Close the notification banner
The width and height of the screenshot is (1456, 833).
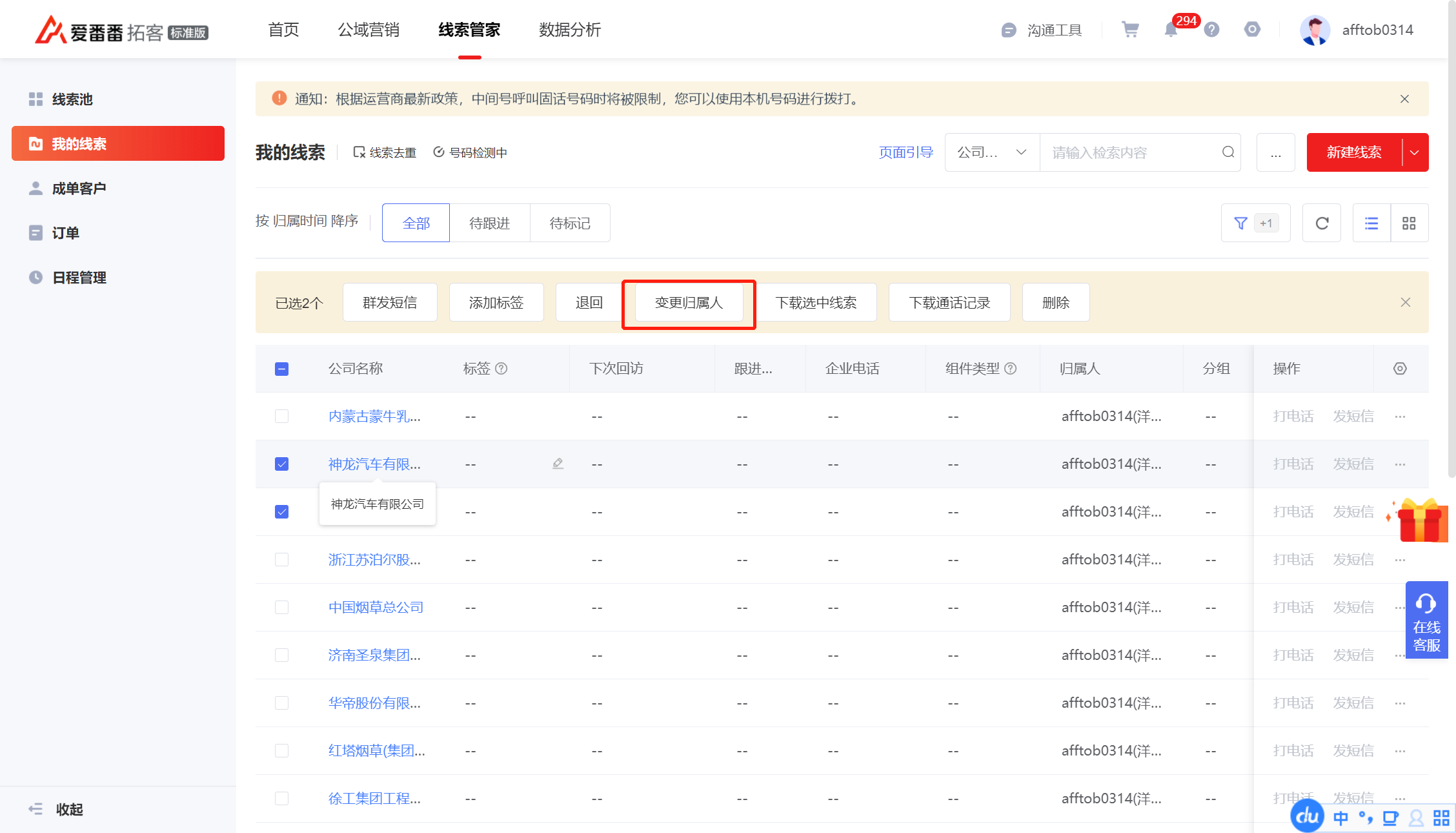tap(1404, 99)
